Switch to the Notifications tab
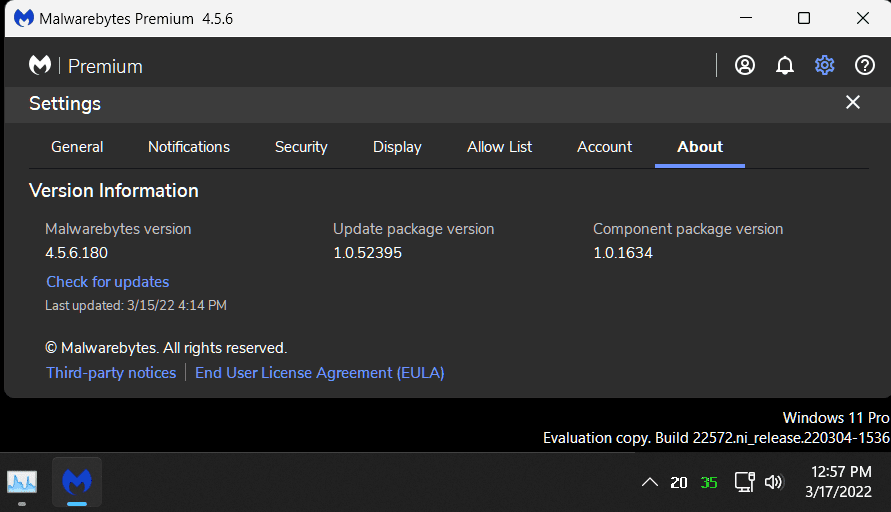Screen dimensions: 891x512 point(189,147)
